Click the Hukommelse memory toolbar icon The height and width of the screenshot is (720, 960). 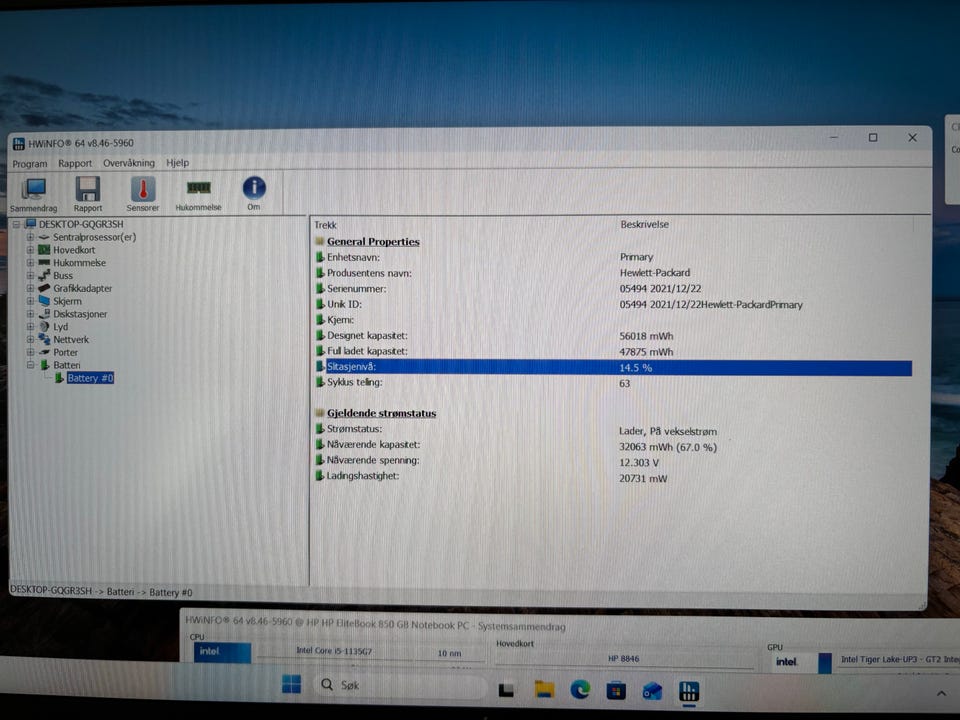(198, 195)
